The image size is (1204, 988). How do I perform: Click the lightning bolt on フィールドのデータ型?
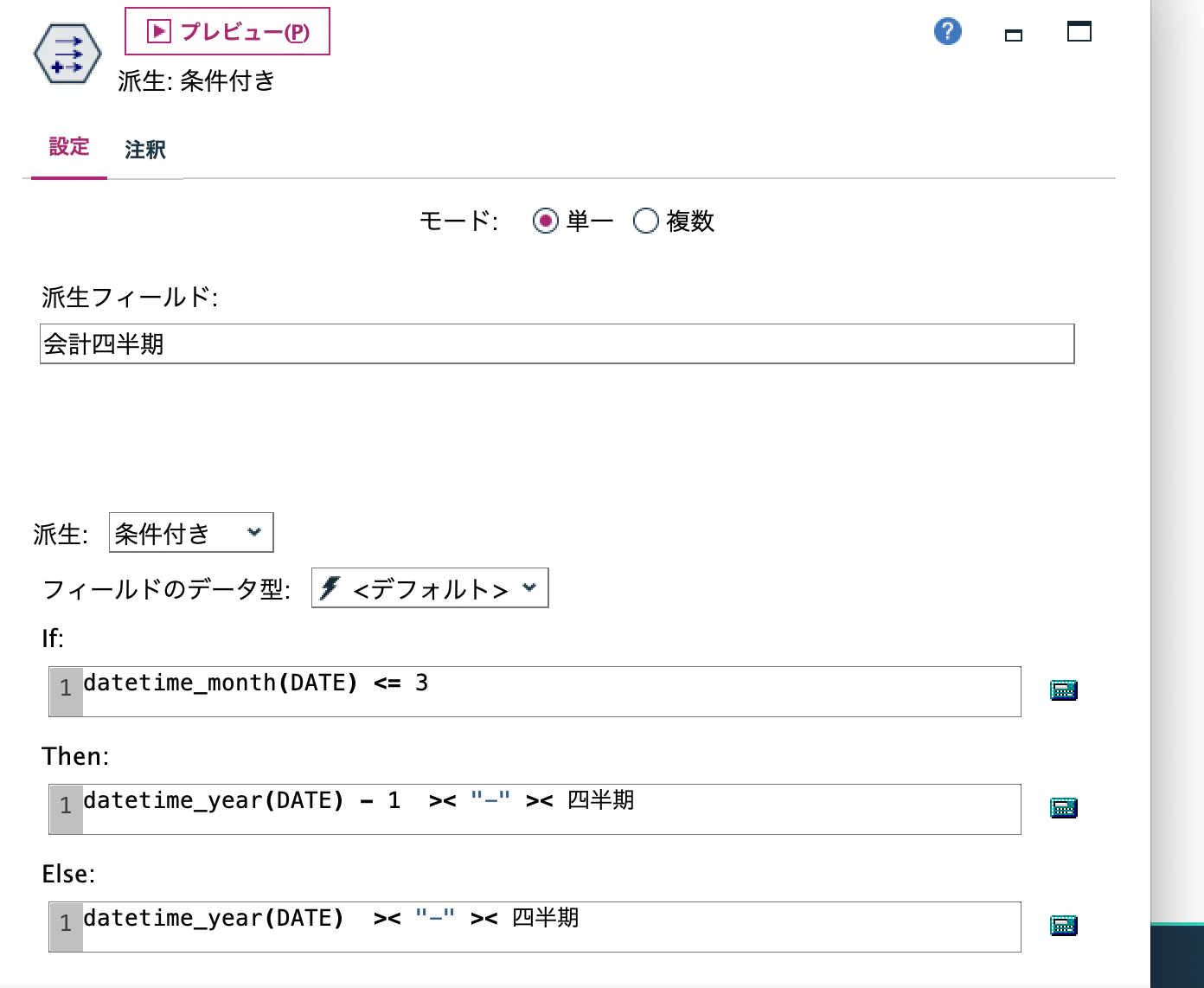[x=330, y=587]
